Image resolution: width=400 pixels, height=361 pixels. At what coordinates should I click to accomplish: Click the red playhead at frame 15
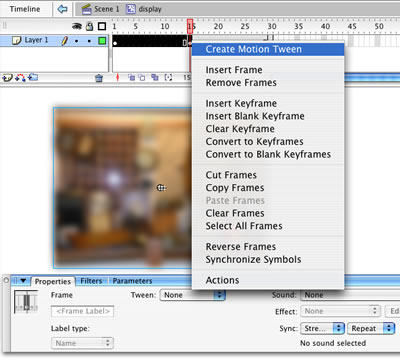point(190,26)
